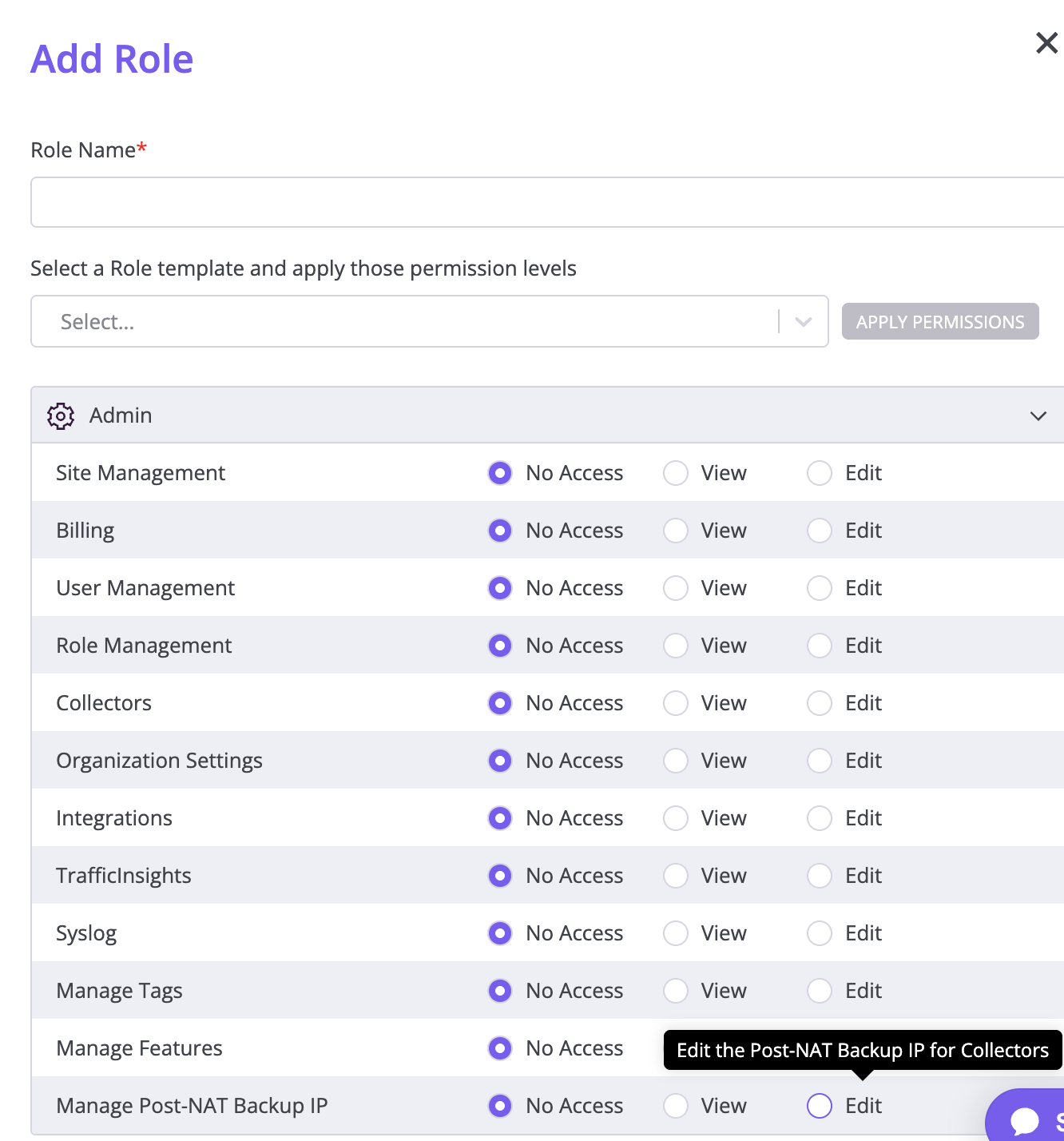Select Edit for Role Management
This screenshot has width=1064, height=1141.
(x=820, y=646)
